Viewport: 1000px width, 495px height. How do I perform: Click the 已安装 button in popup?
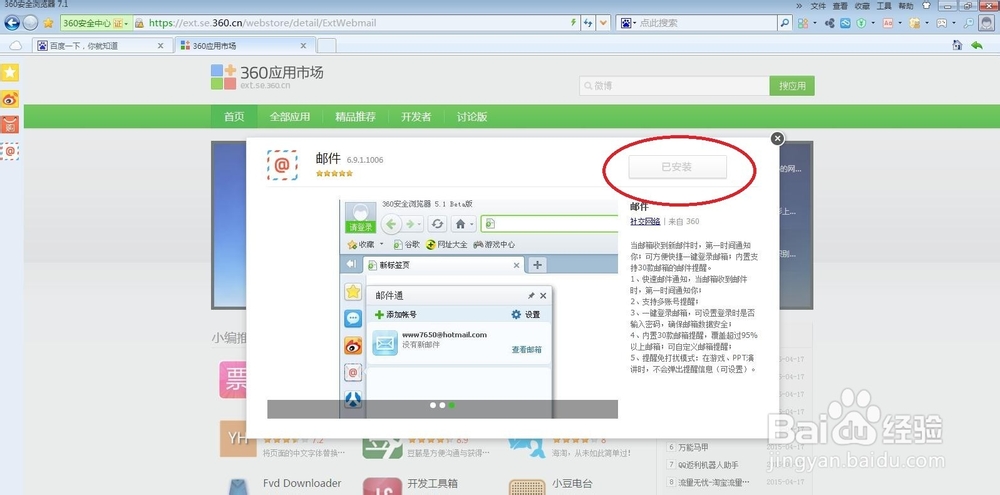tap(677, 167)
